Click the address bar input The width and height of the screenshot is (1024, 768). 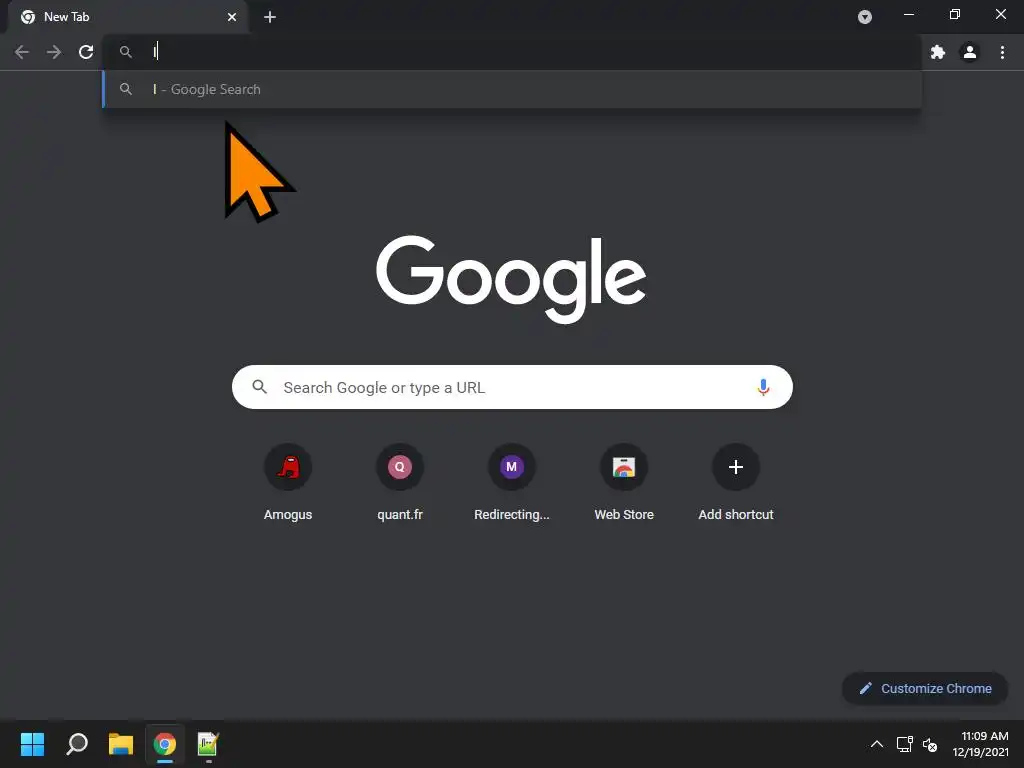513,52
